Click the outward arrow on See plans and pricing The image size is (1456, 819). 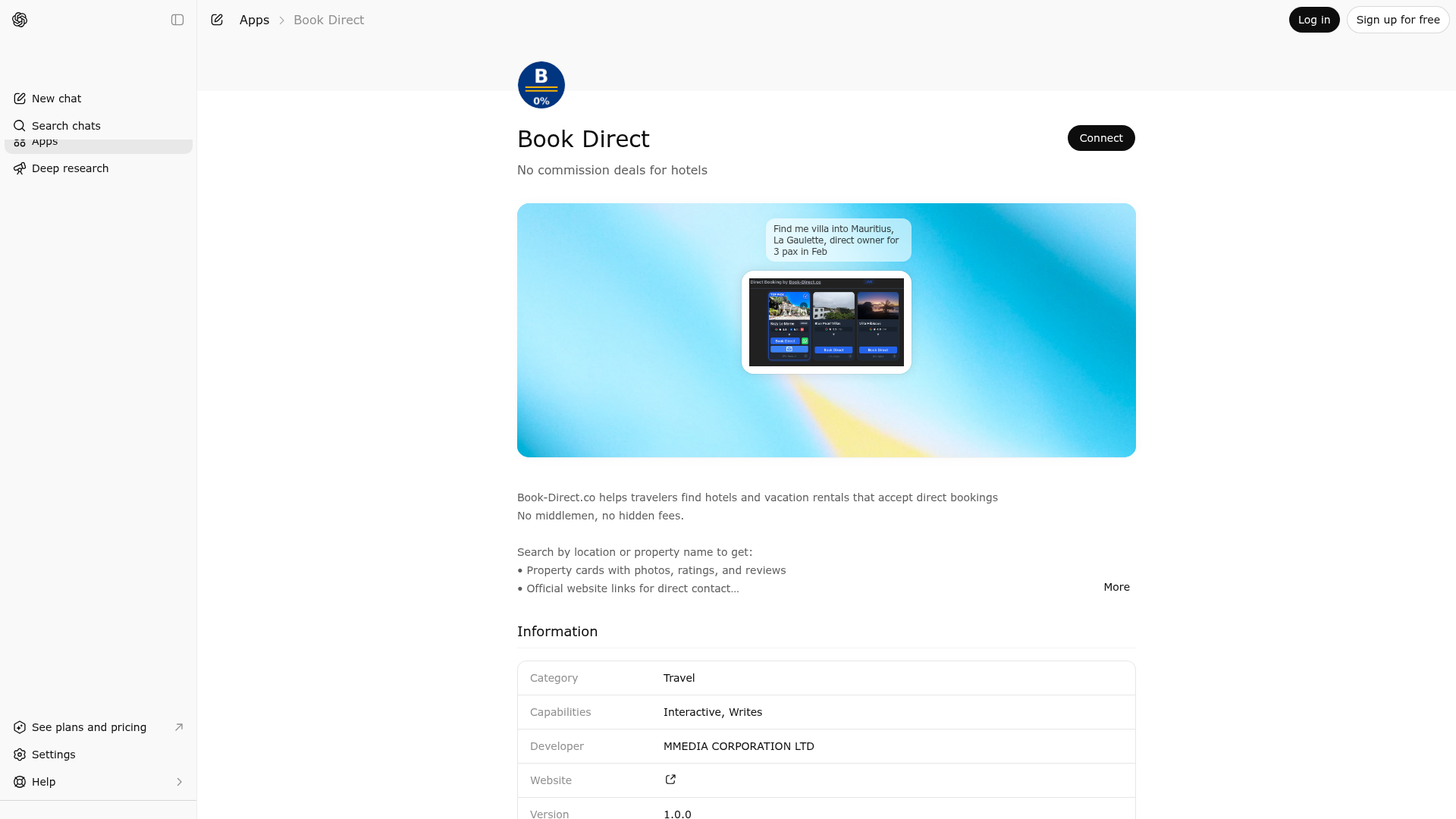coord(179,726)
